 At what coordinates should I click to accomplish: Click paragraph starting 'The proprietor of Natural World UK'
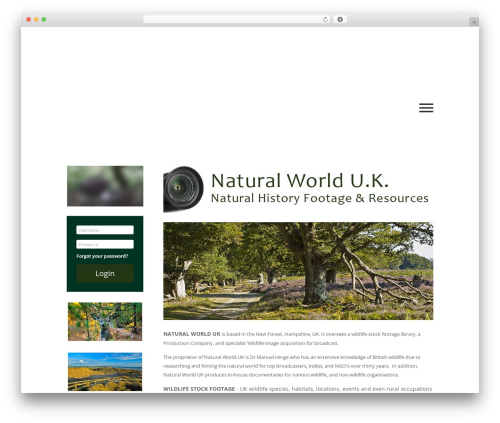coord(292,366)
